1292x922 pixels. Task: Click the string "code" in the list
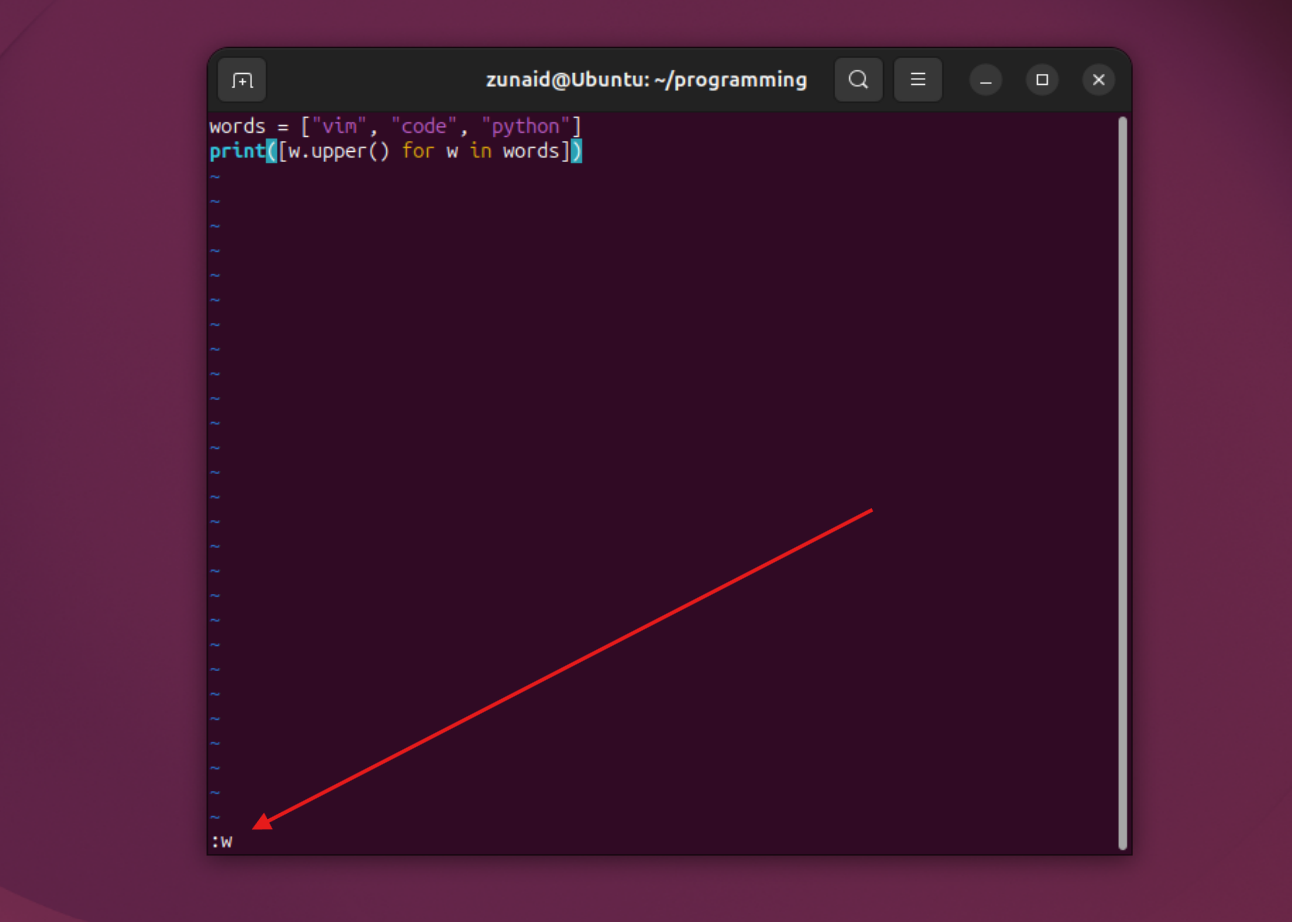[424, 127]
